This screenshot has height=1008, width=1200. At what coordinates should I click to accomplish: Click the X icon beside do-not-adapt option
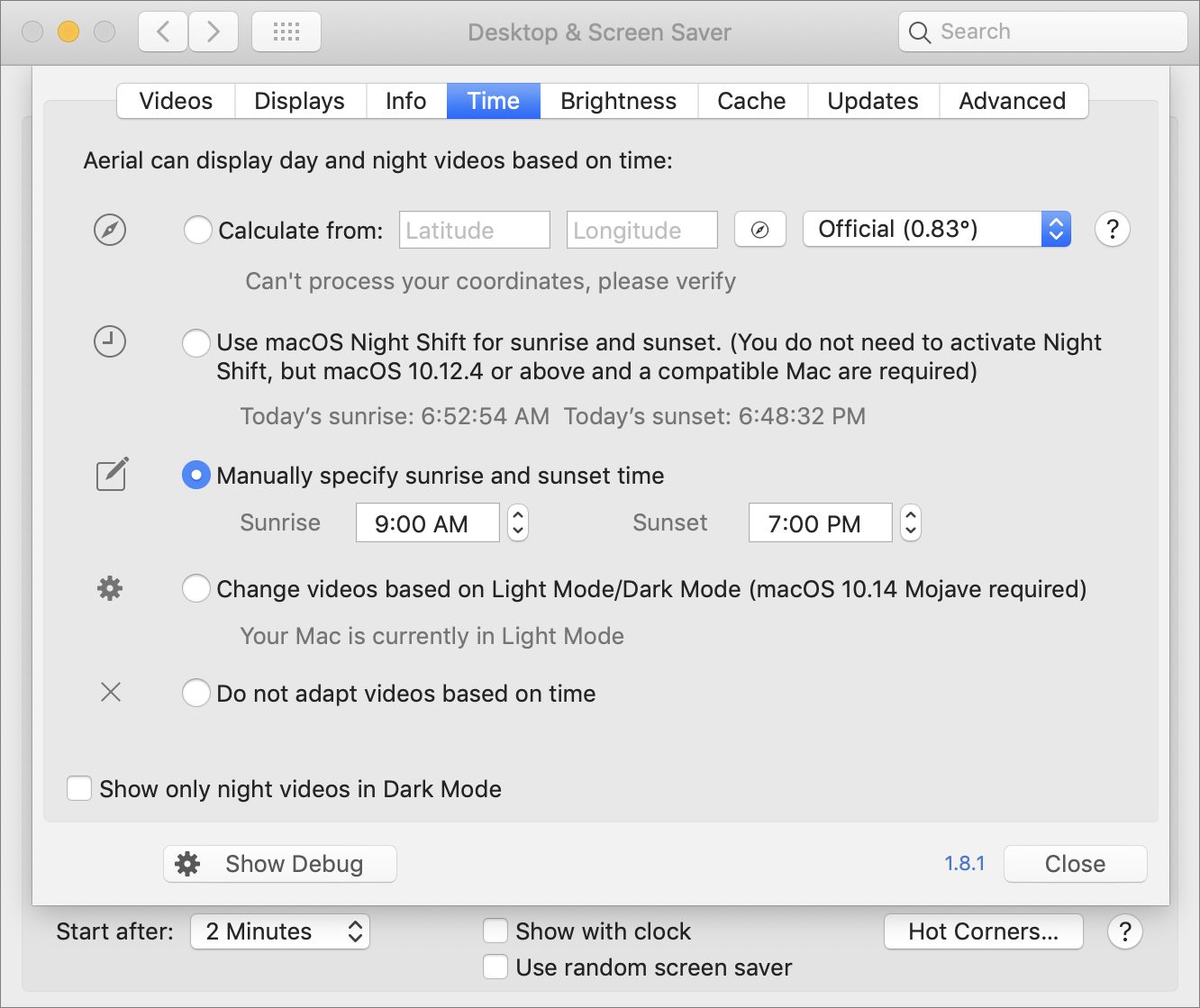pos(110,692)
